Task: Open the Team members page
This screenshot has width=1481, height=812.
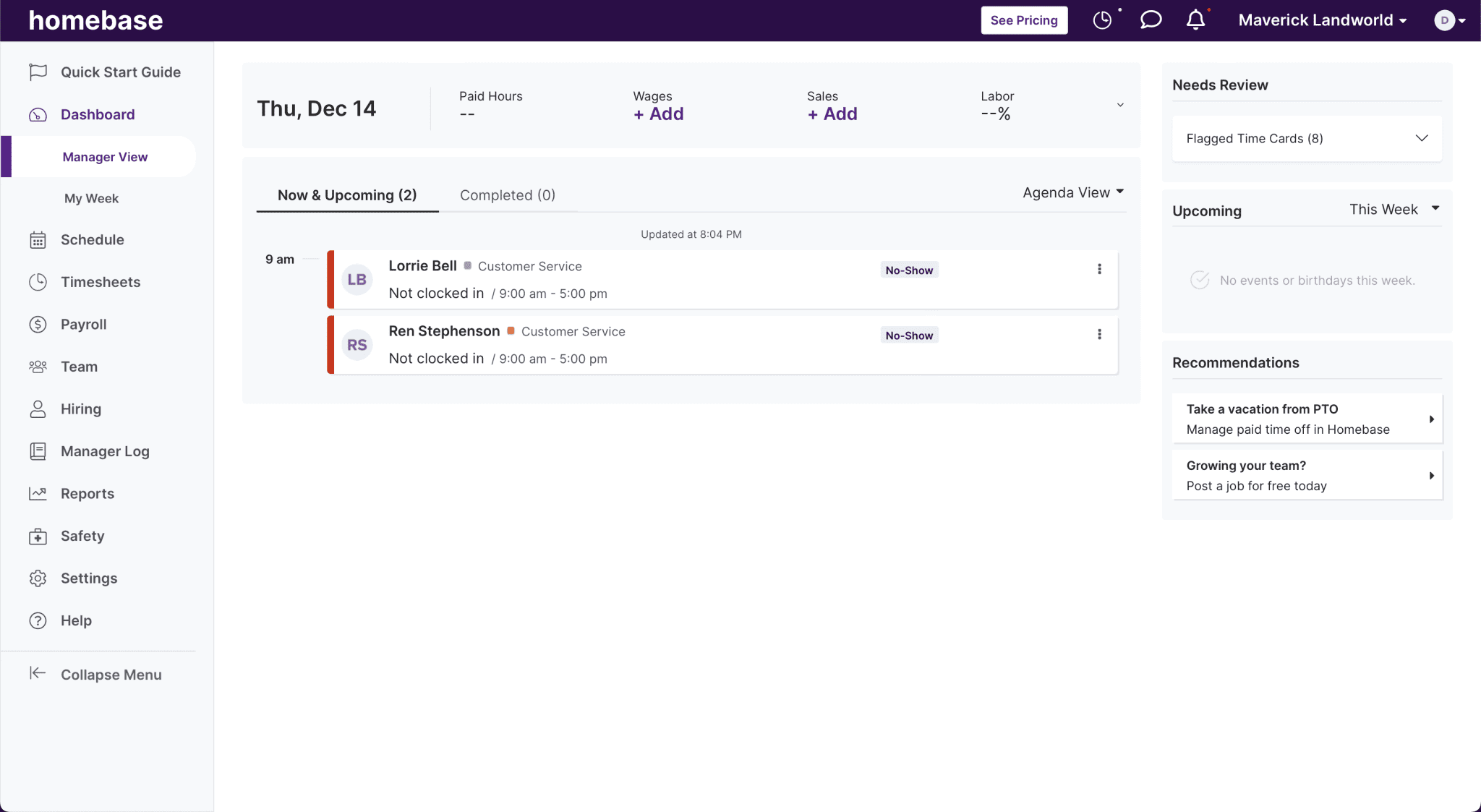Action: pyautogui.click(x=79, y=367)
